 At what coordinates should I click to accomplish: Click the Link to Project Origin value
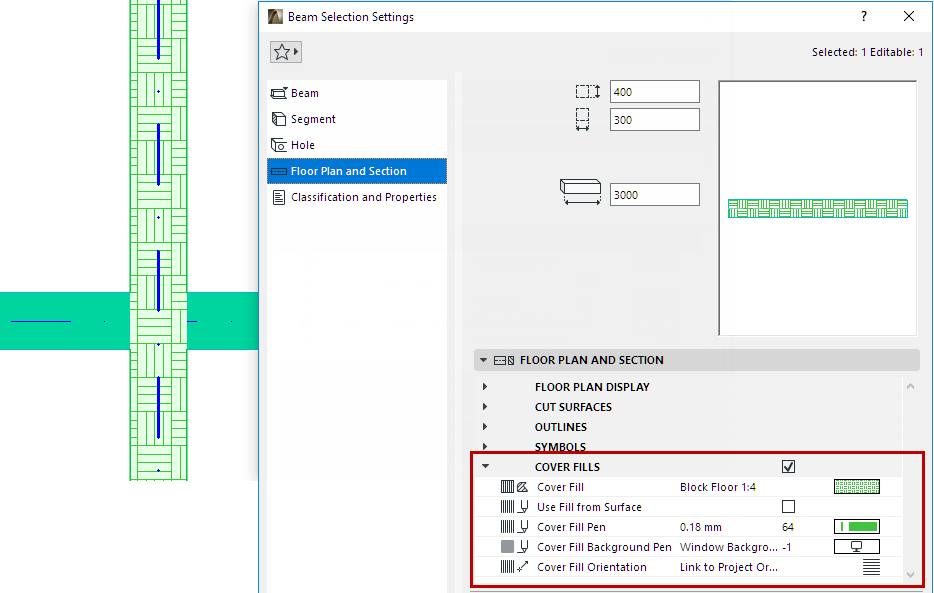coord(728,567)
